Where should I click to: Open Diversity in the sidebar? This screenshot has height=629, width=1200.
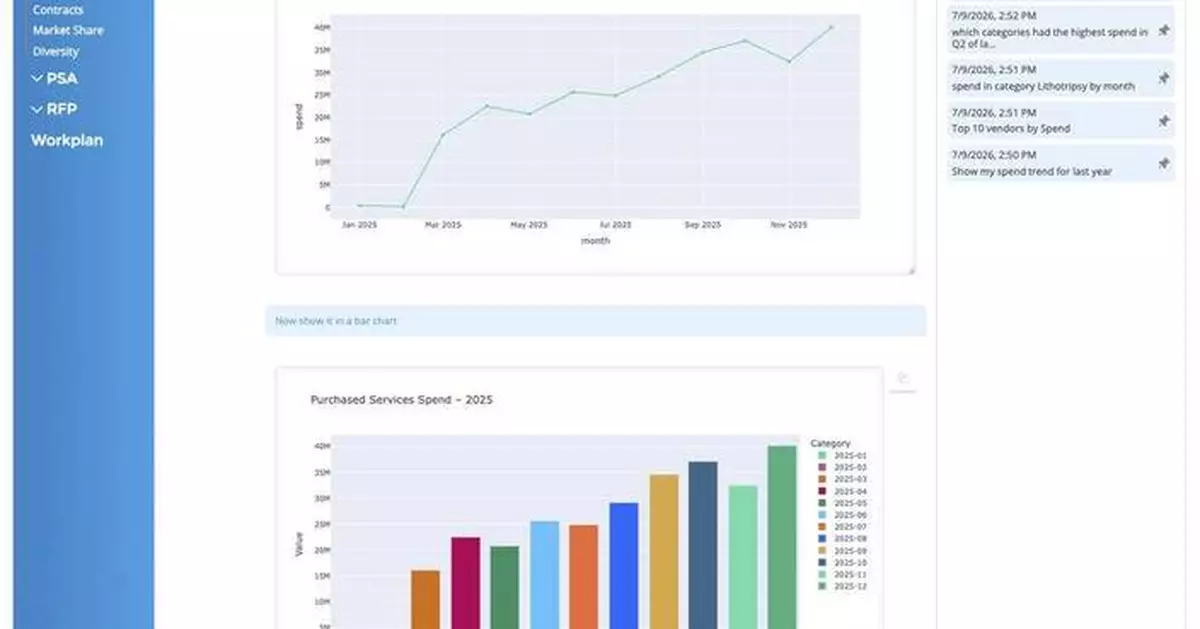point(56,51)
